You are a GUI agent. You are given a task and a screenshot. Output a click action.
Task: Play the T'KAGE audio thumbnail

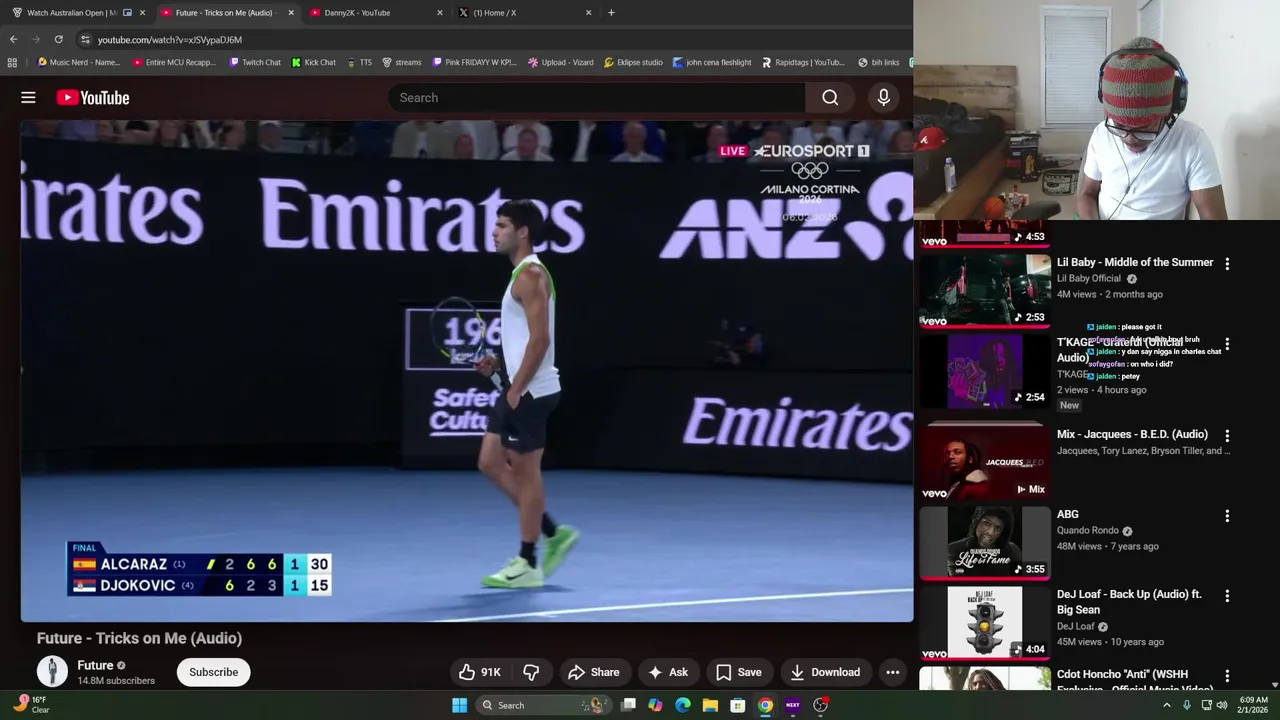(x=984, y=371)
